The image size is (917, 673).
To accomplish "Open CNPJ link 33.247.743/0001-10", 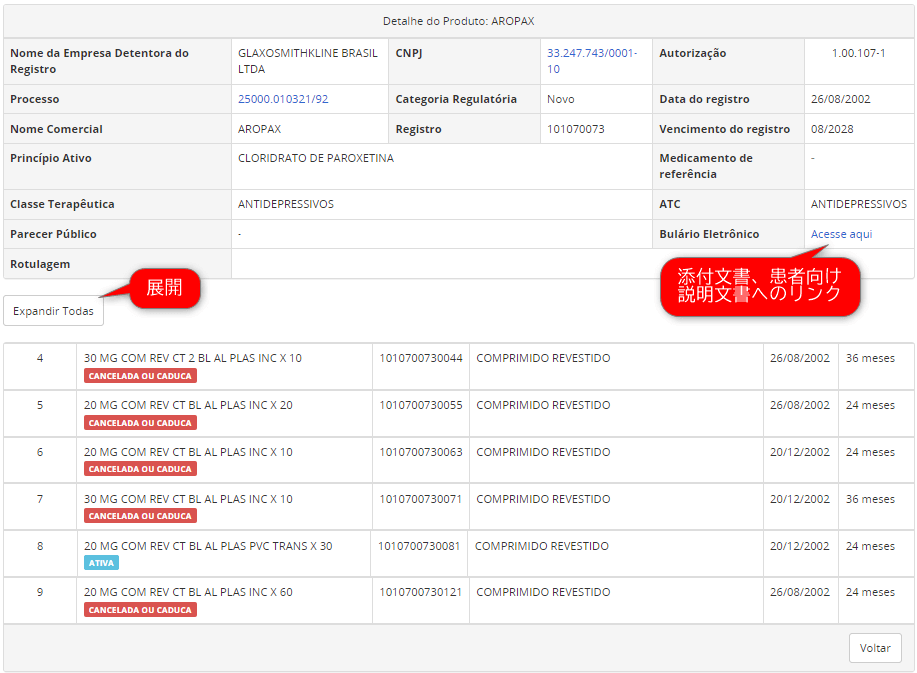I will (591, 61).
